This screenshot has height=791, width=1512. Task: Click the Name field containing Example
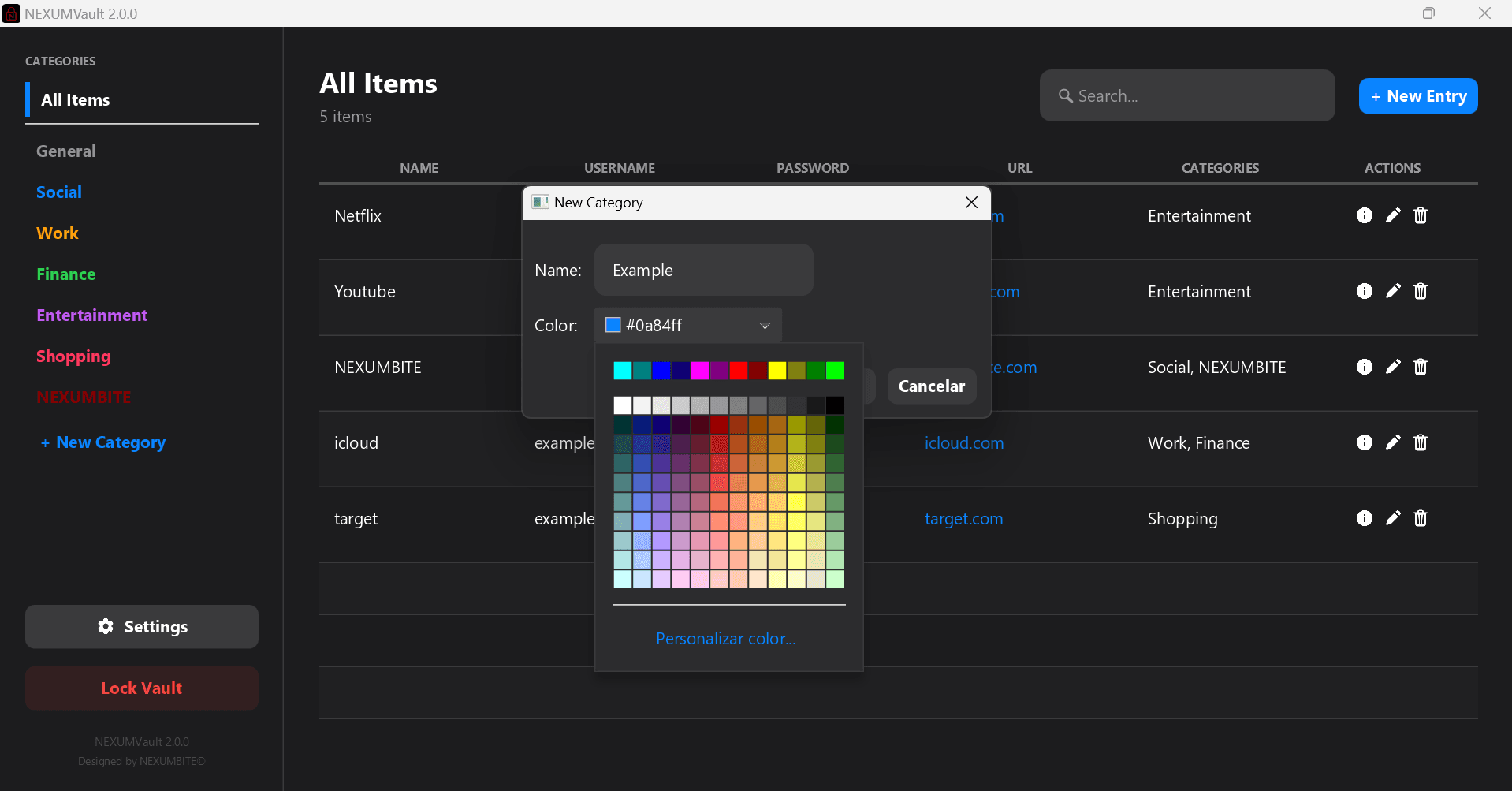pyautogui.click(x=702, y=270)
